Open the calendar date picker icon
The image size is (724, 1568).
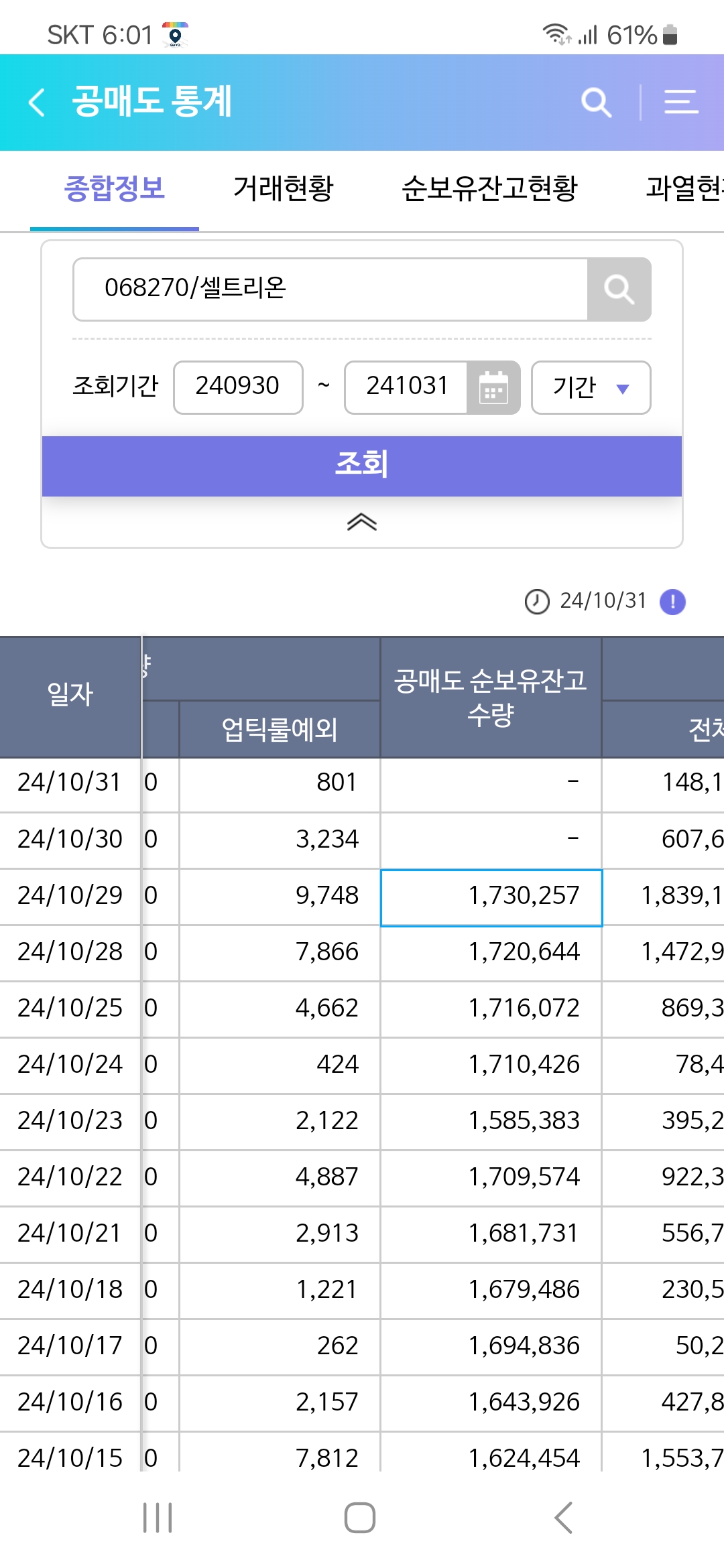click(493, 388)
